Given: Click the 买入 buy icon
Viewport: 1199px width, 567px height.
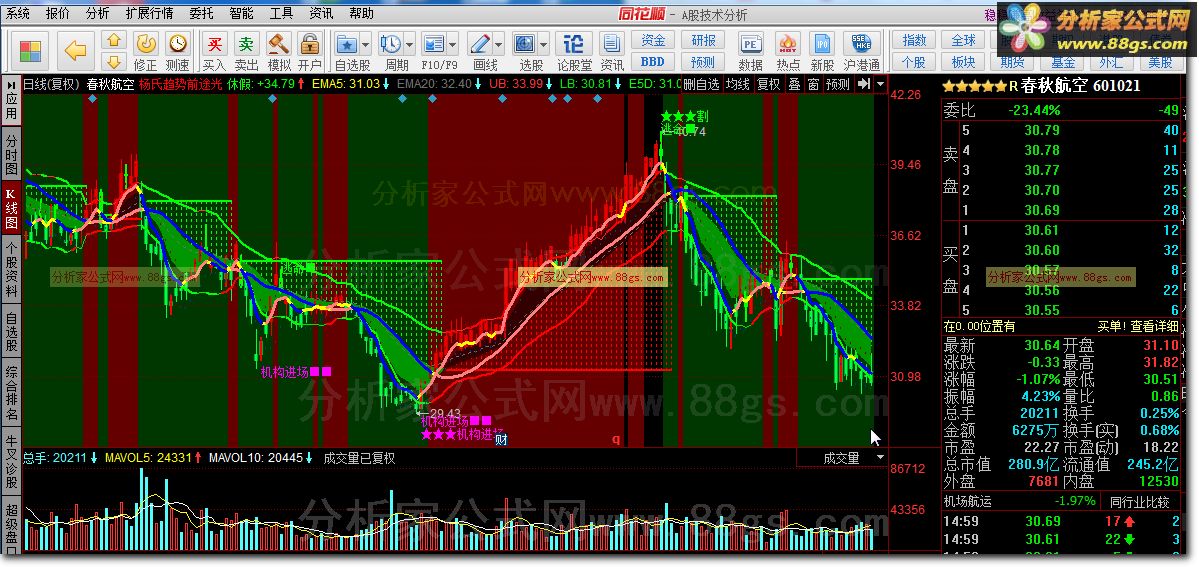Looking at the screenshot, I should (215, 51).
